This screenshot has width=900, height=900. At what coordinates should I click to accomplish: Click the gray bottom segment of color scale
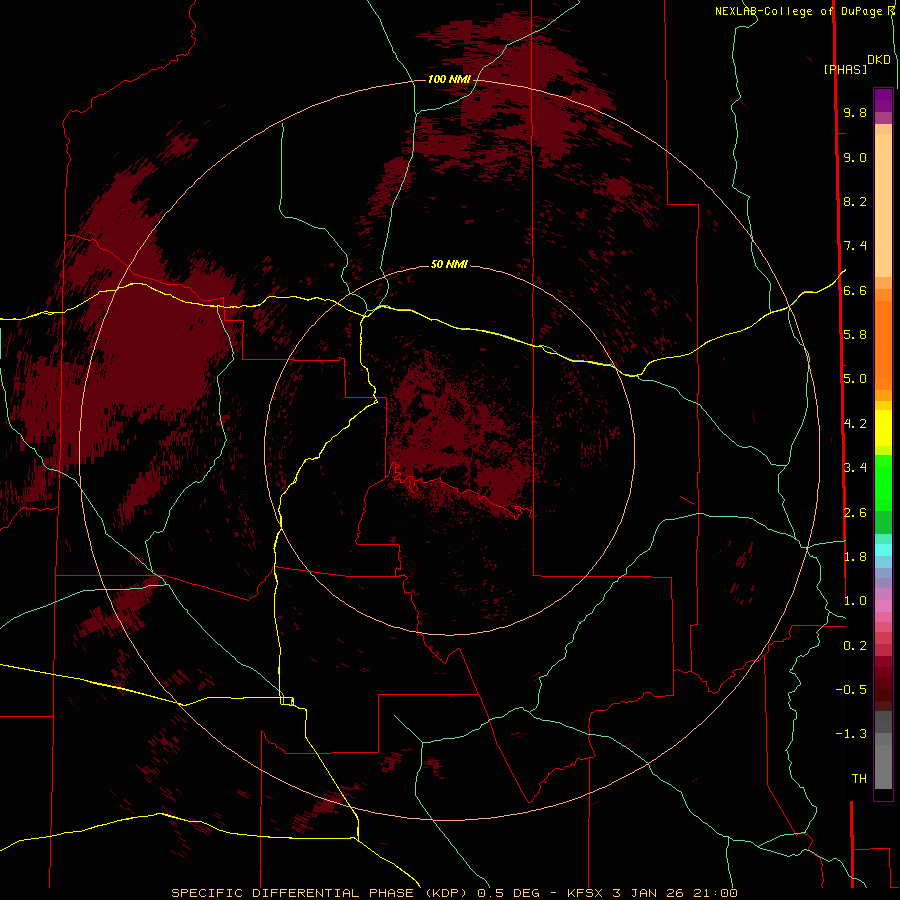883,766
